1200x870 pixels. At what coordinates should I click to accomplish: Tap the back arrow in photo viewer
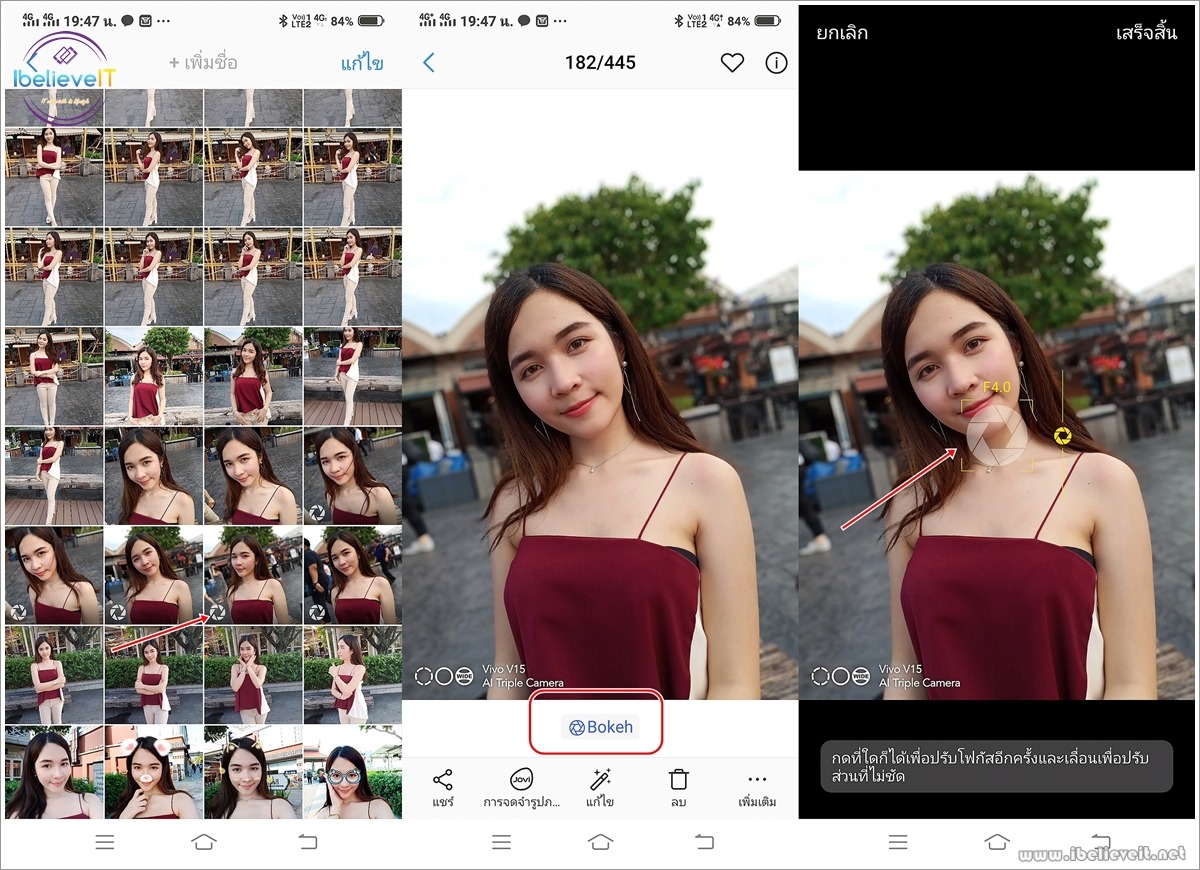point(429,63)
